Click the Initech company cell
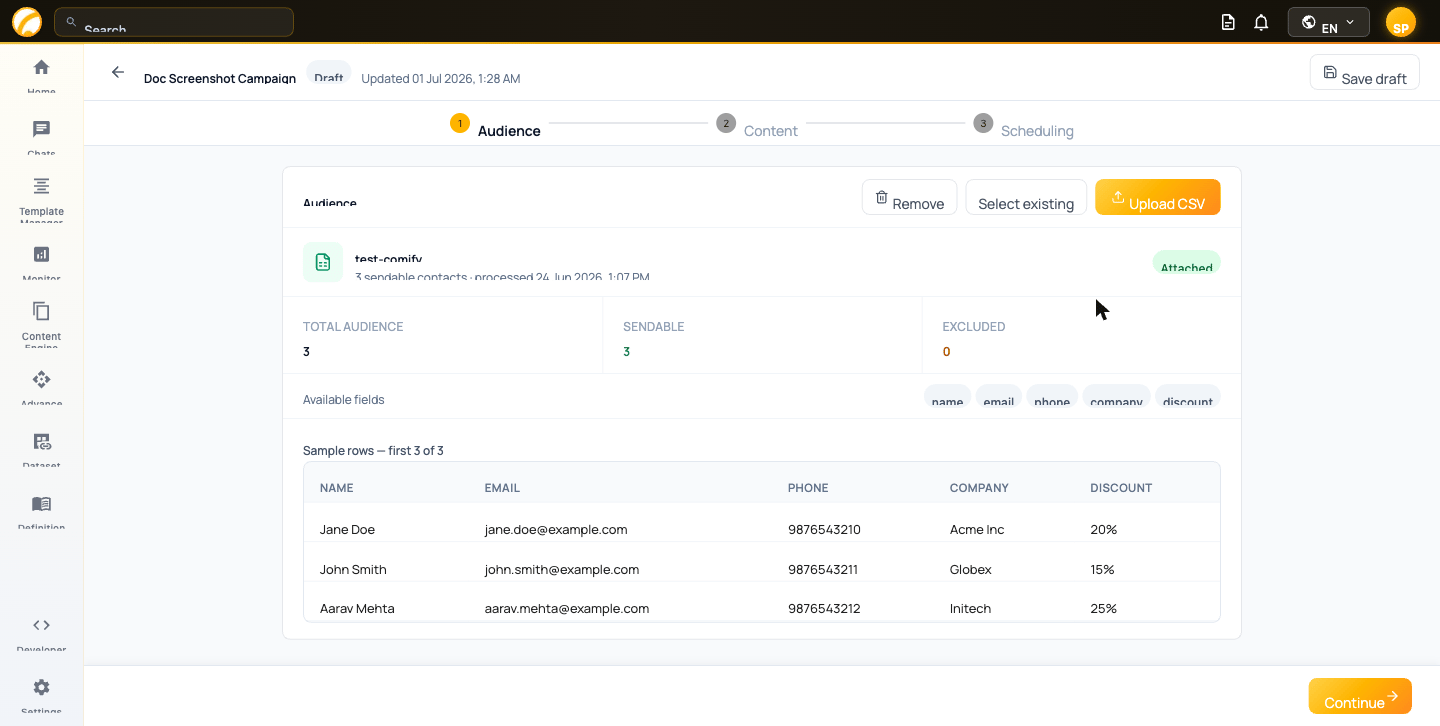 coord(970,608)
